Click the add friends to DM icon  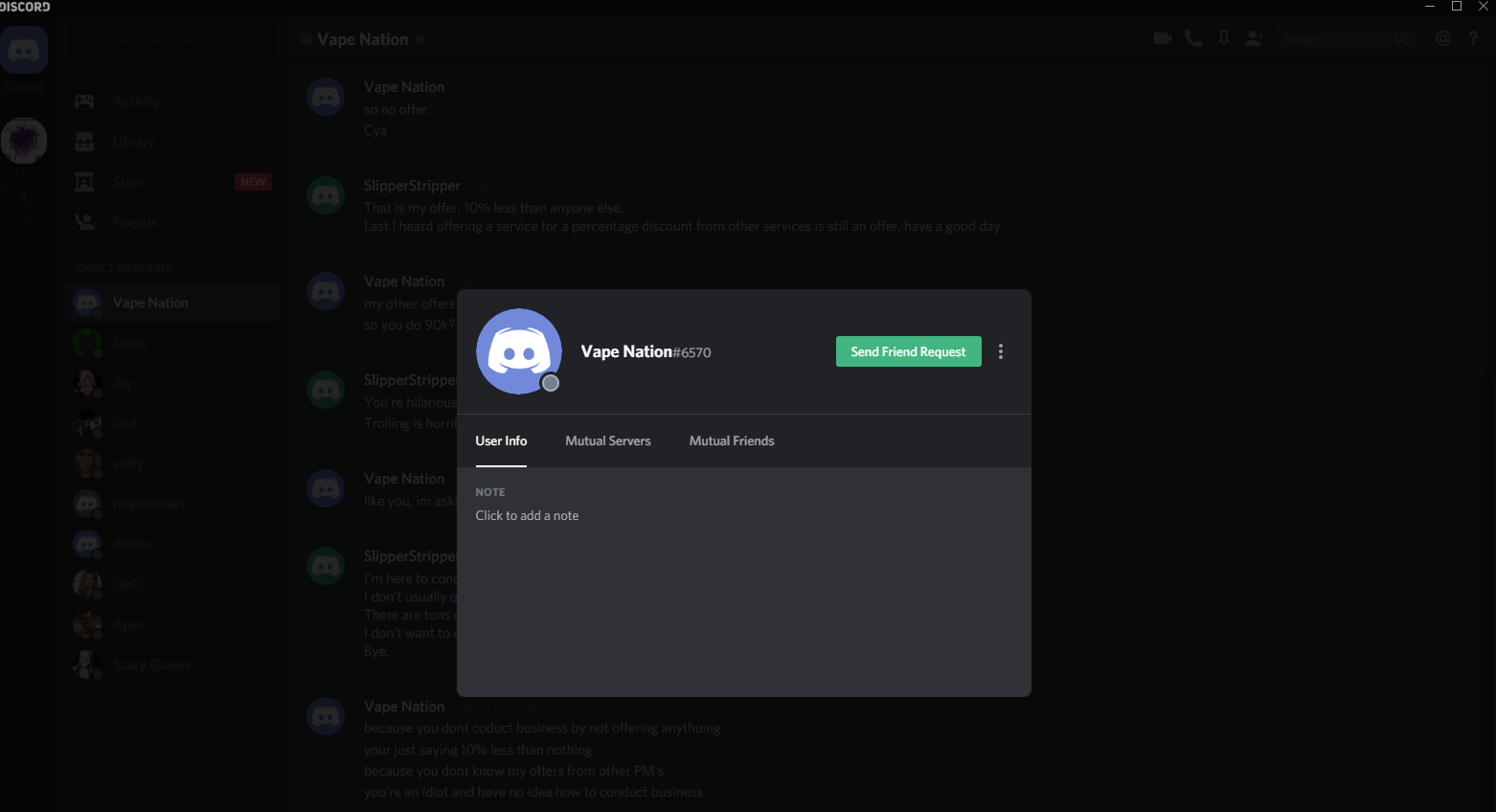[1255, 38]
